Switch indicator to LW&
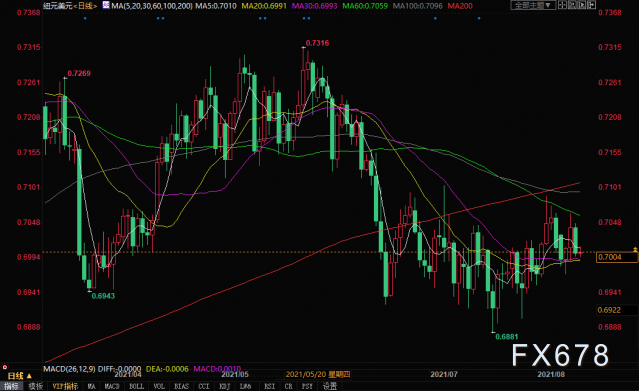The image size is (640, 391). click(245, 386)
